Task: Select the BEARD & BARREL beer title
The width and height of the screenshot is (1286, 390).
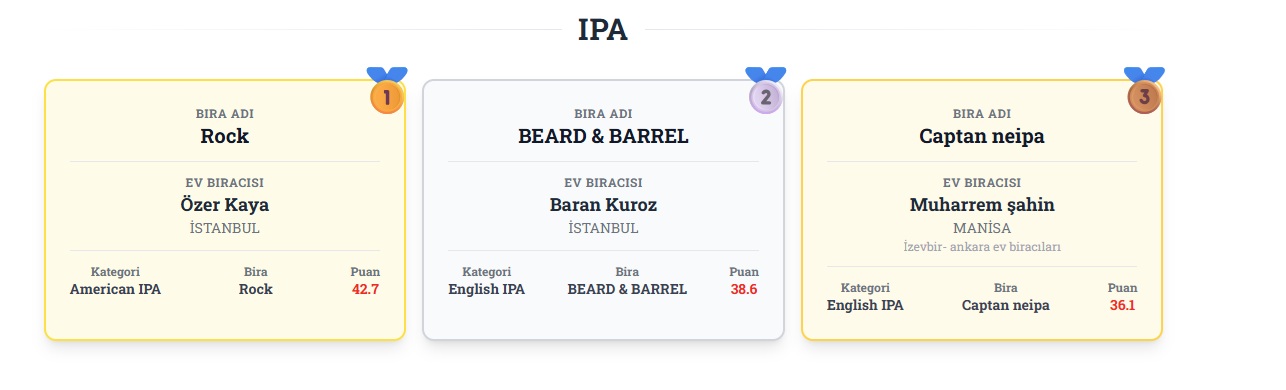Action: pyautogui.click(x=603, y=136)
